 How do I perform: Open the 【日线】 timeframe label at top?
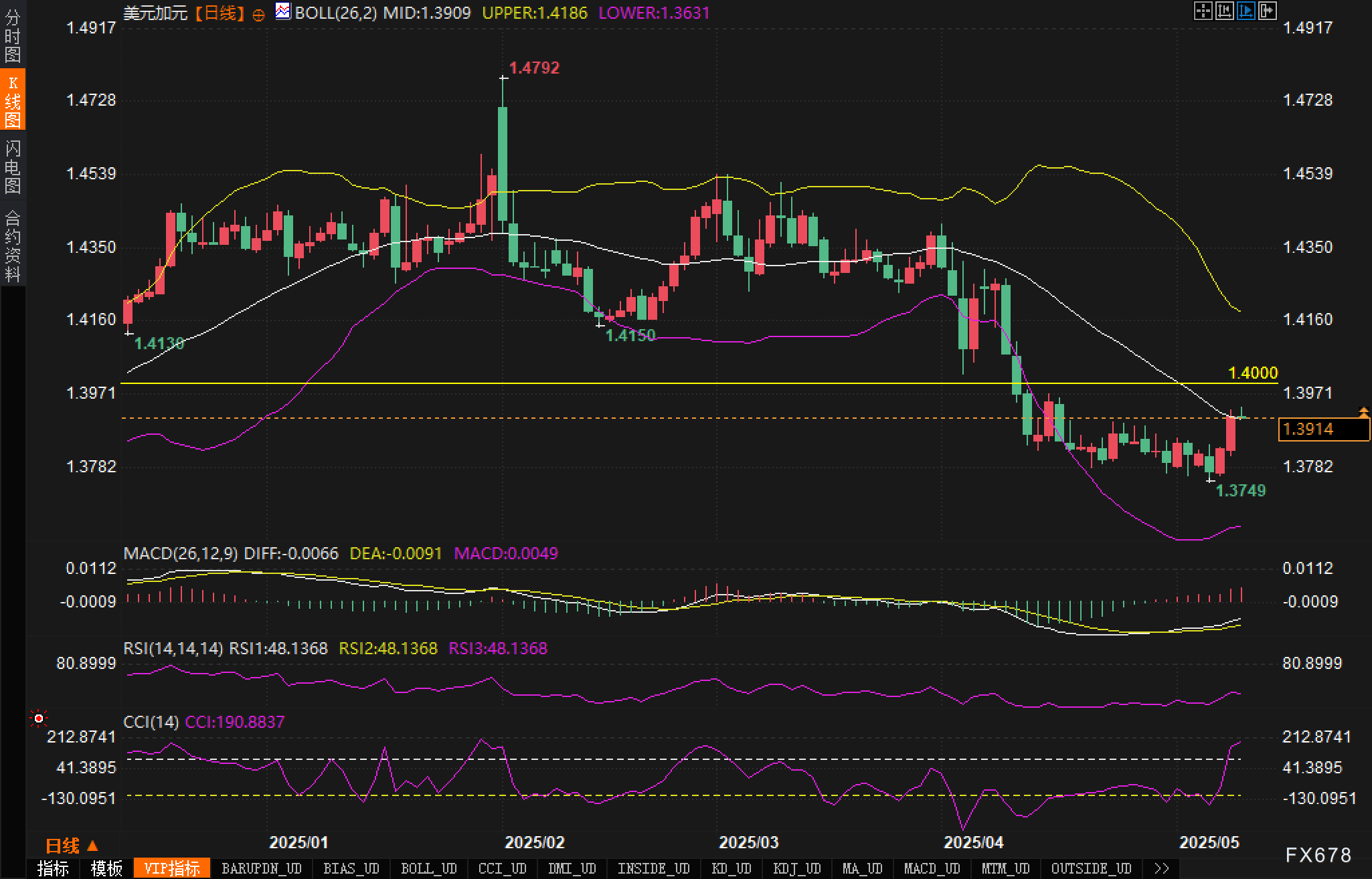220,13
